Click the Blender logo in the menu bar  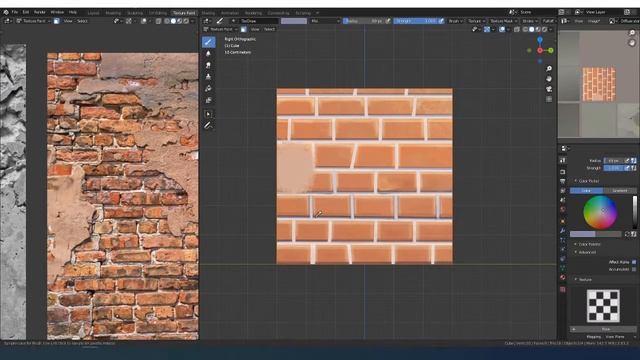[6, 12]
